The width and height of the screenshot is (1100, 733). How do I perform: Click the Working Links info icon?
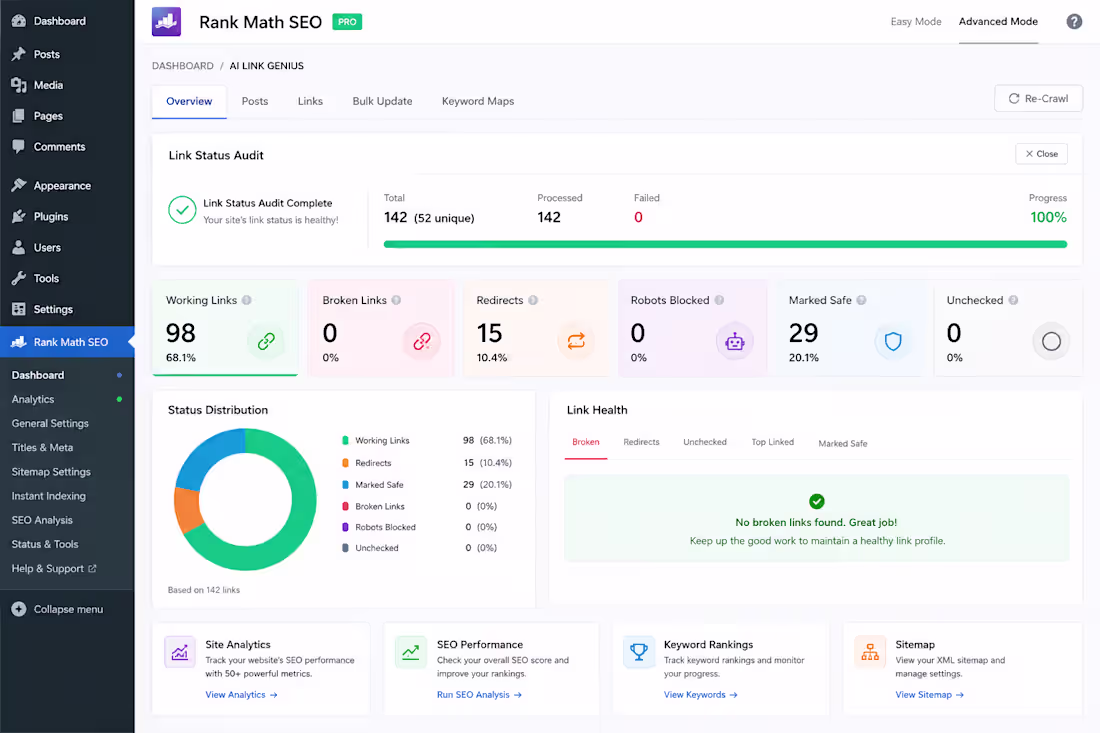[246, 300]
